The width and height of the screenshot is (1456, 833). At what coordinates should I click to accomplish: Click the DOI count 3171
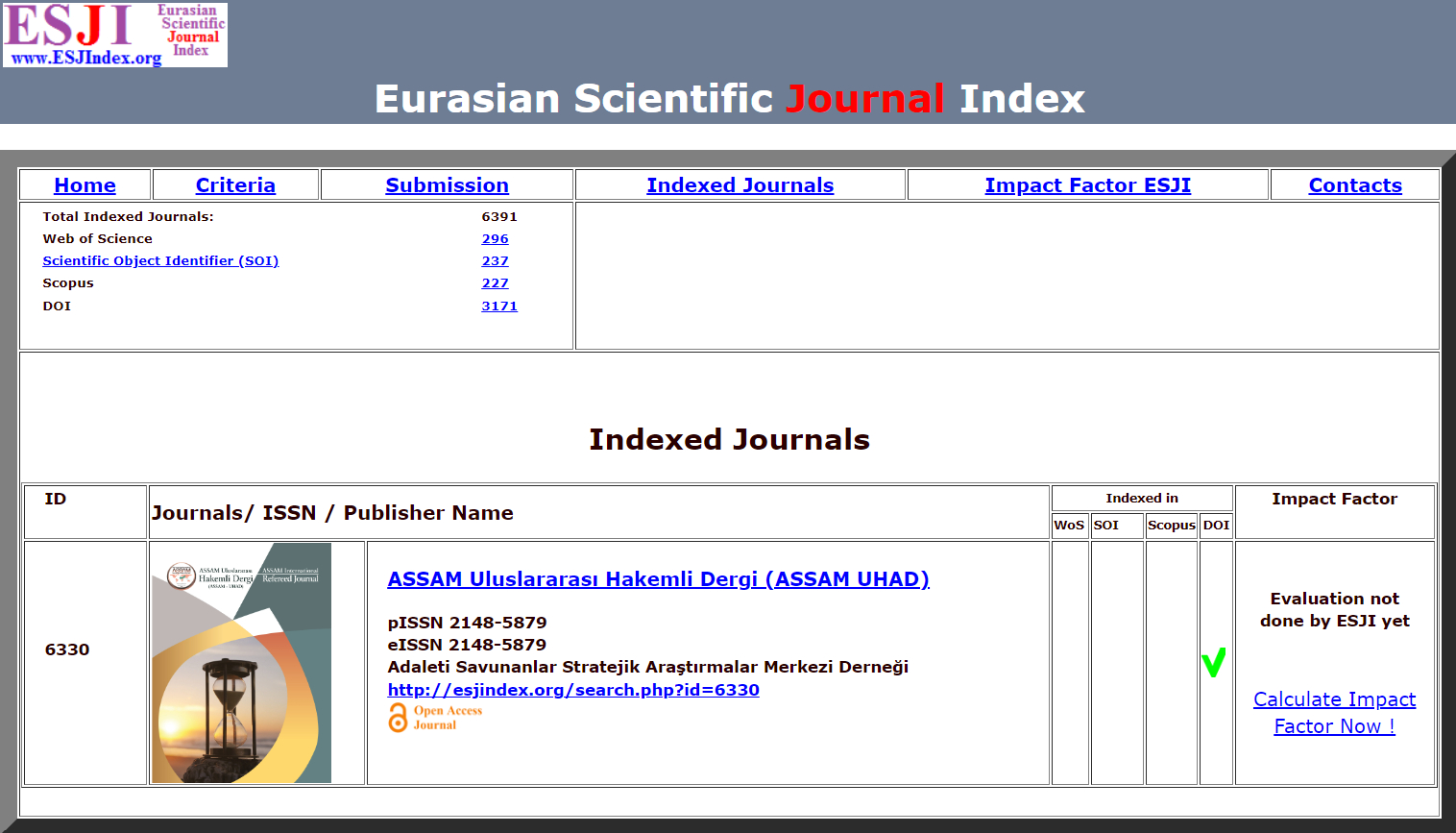pos(498,306)
